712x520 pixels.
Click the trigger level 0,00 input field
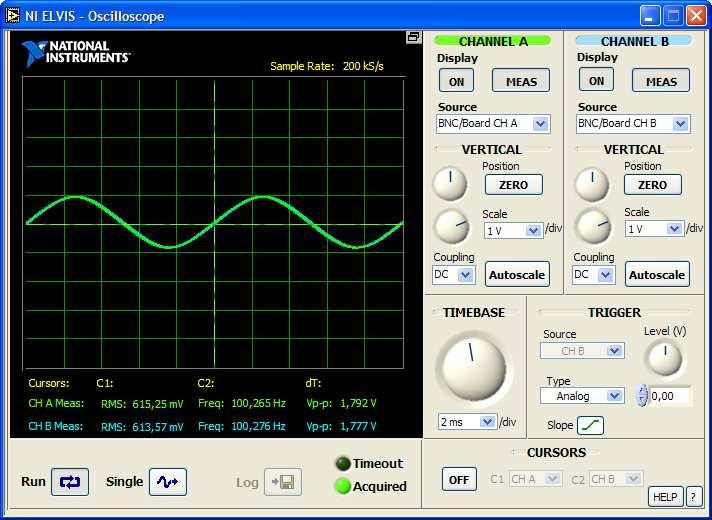tap(670, 396)
